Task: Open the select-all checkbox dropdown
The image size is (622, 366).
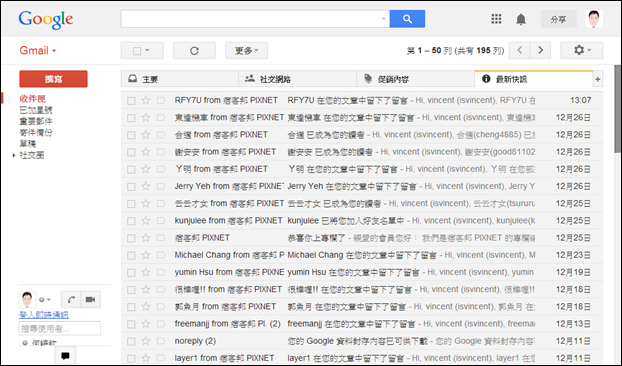Action: [x=142, y=51]
